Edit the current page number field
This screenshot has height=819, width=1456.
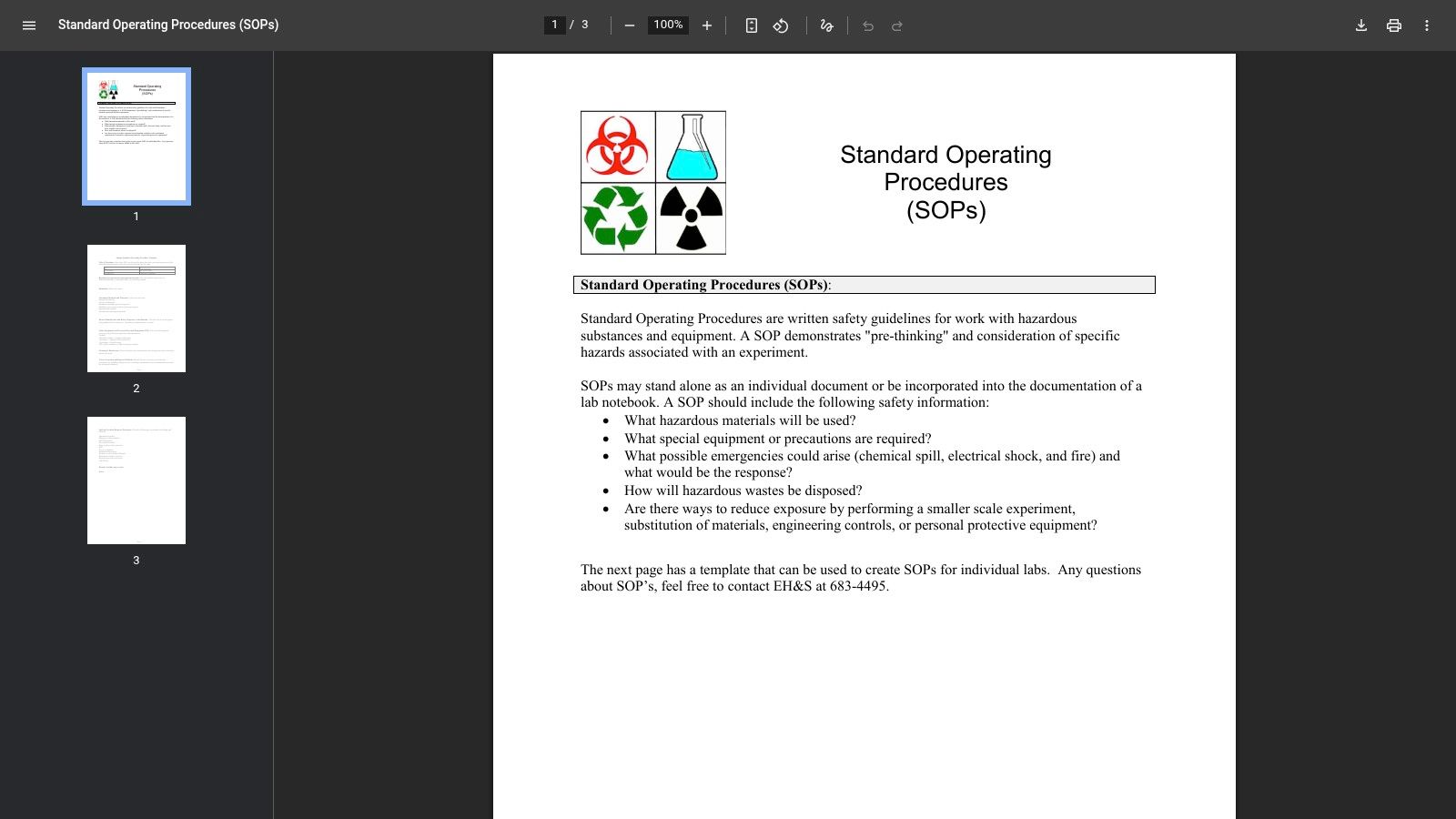tap(554, 25)
